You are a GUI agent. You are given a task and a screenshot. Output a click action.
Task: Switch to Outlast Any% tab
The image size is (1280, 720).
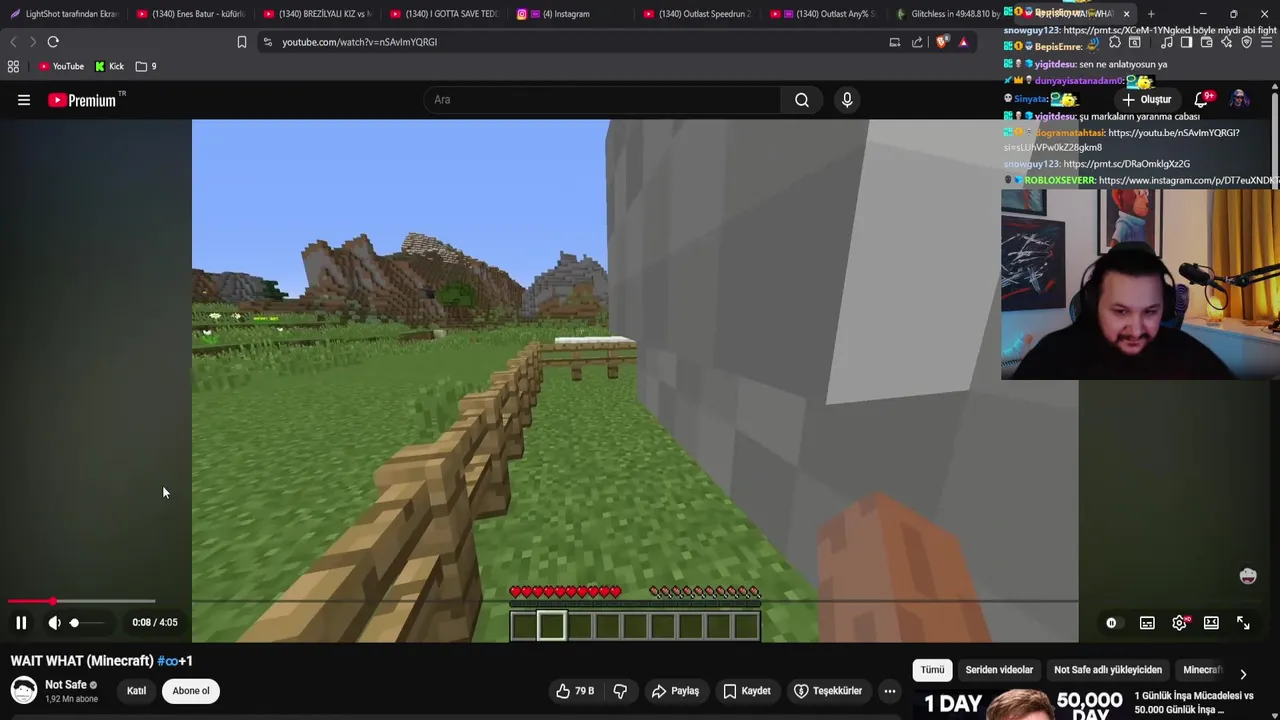click(x=825, y=14)
